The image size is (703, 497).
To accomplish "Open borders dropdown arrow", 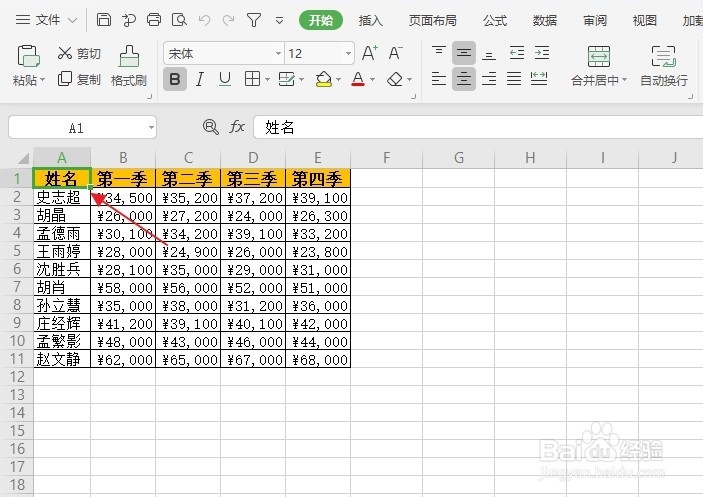I will point(267,80).
